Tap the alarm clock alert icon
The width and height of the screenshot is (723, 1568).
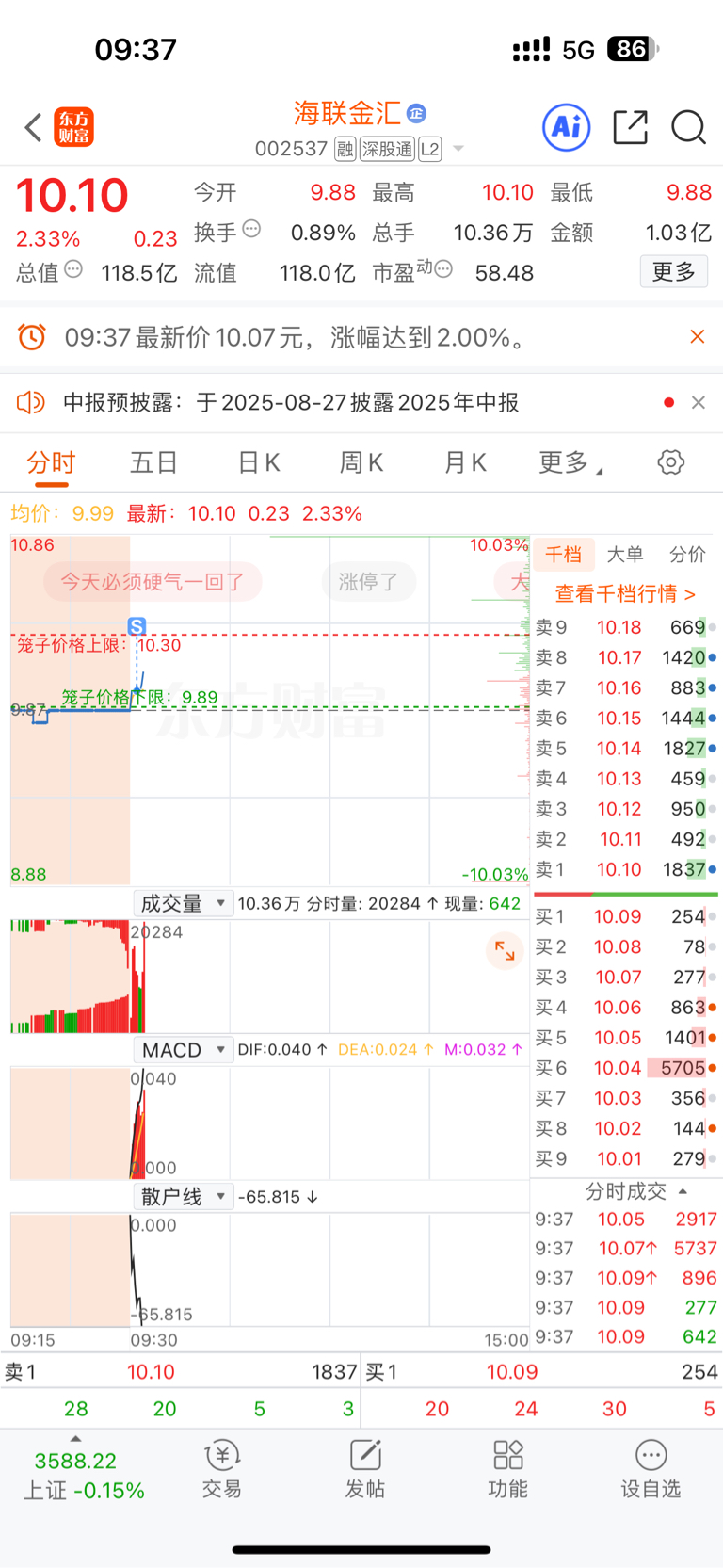(32, 337)
